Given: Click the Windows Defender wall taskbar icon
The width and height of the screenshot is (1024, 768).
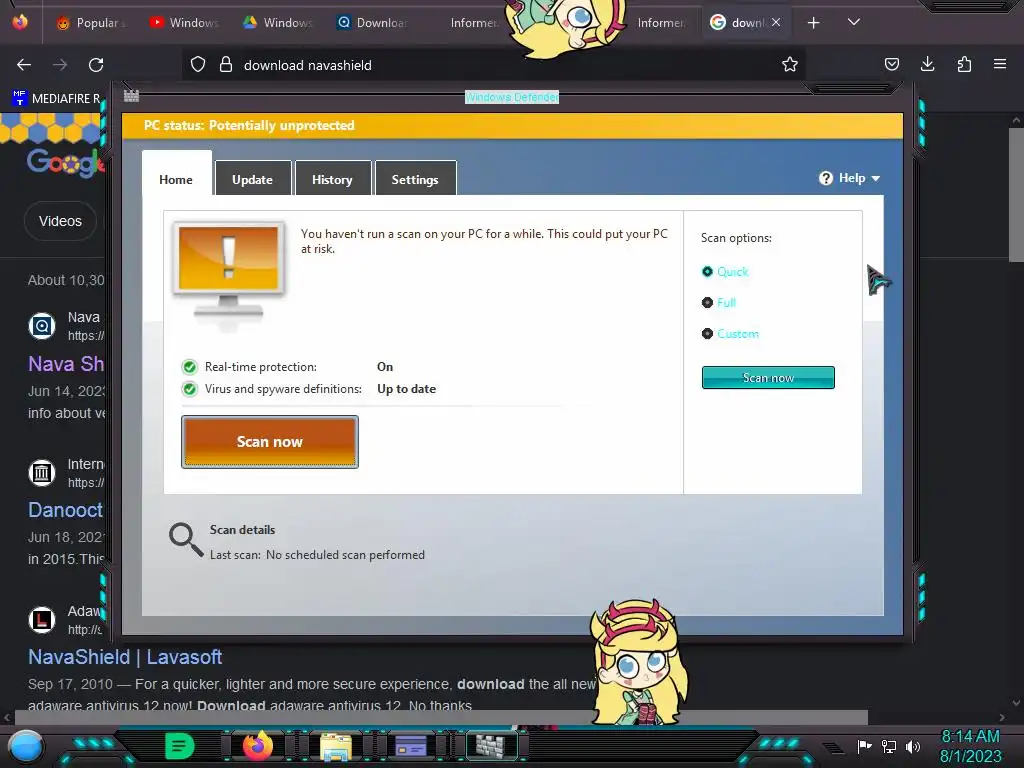Looking at the screenshot, I should tap(490, 746).
